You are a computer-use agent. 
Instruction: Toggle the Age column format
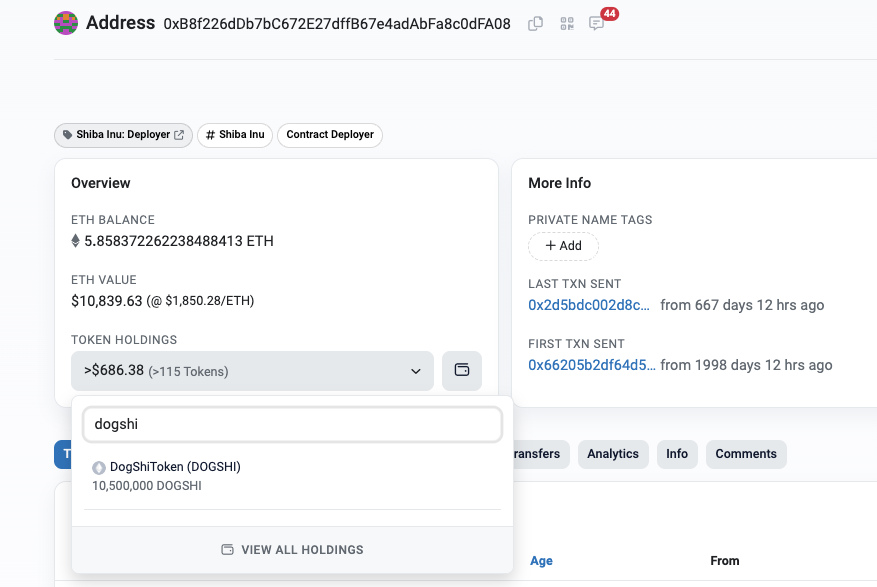[x=541, y=561]
